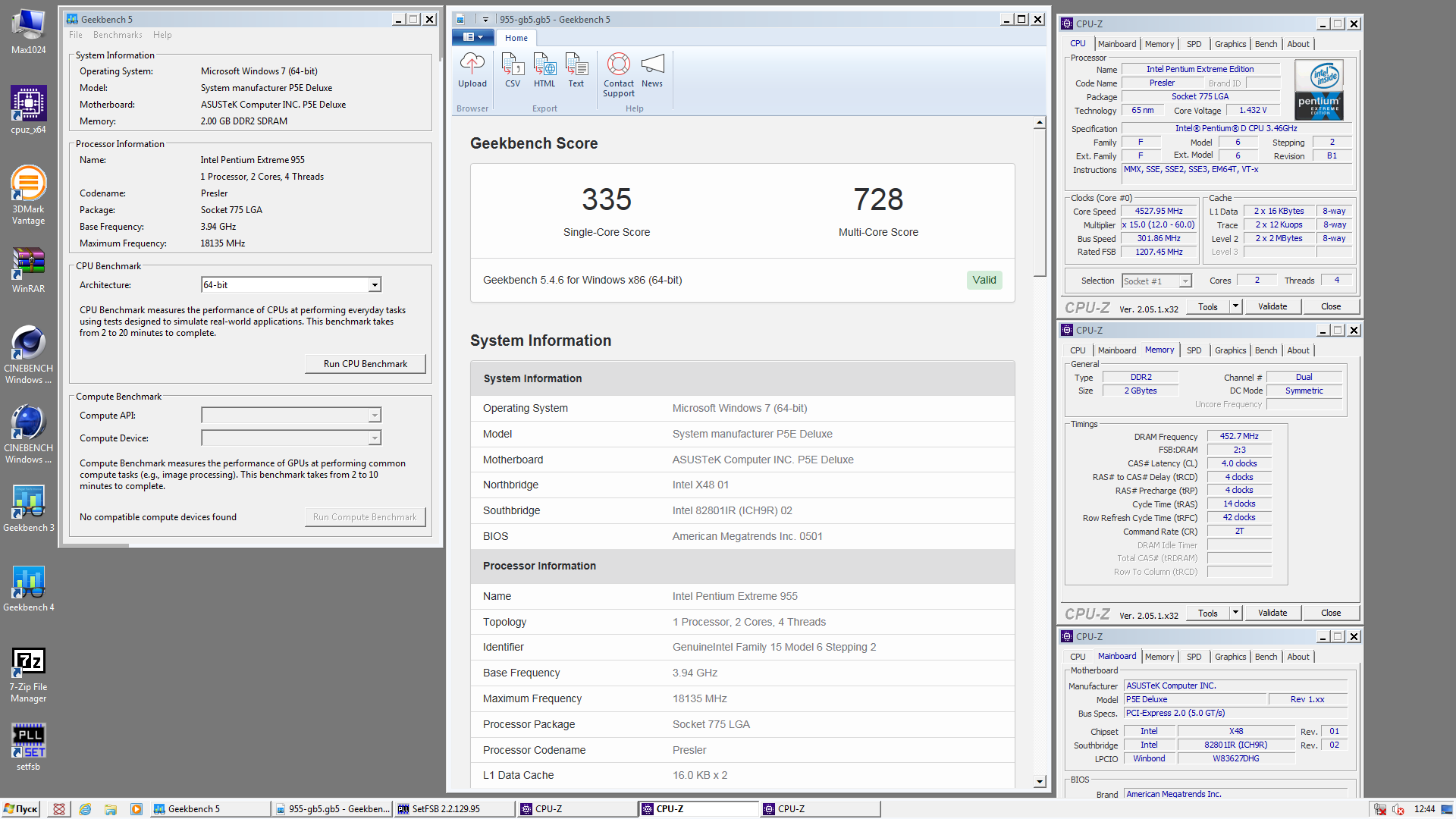Click DRAM Frequency value 452.7 MHz
This screenshot has height=819, width=1456.
point(1239,437)
